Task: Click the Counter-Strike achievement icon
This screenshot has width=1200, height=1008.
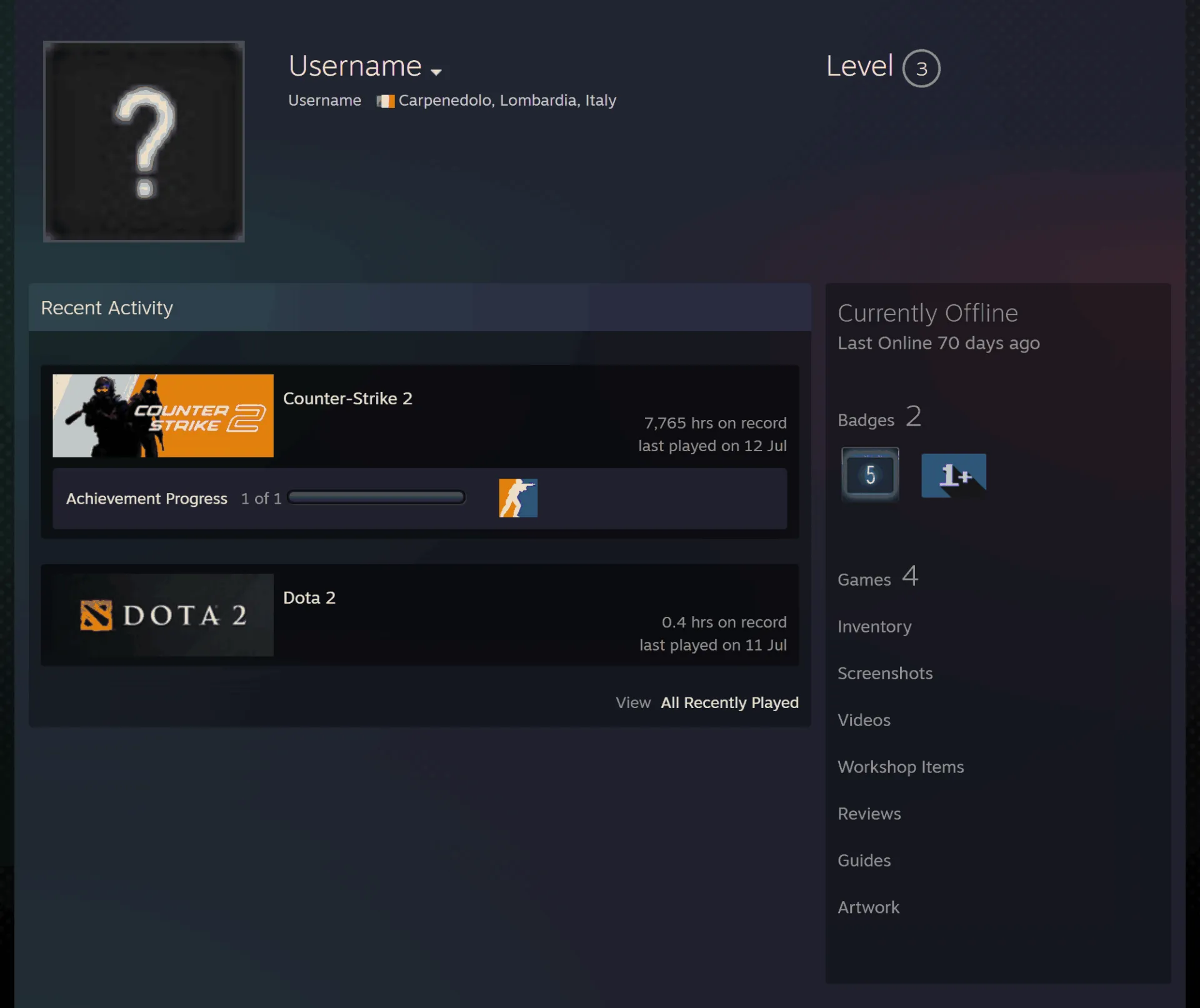Action: click(518, 498)
